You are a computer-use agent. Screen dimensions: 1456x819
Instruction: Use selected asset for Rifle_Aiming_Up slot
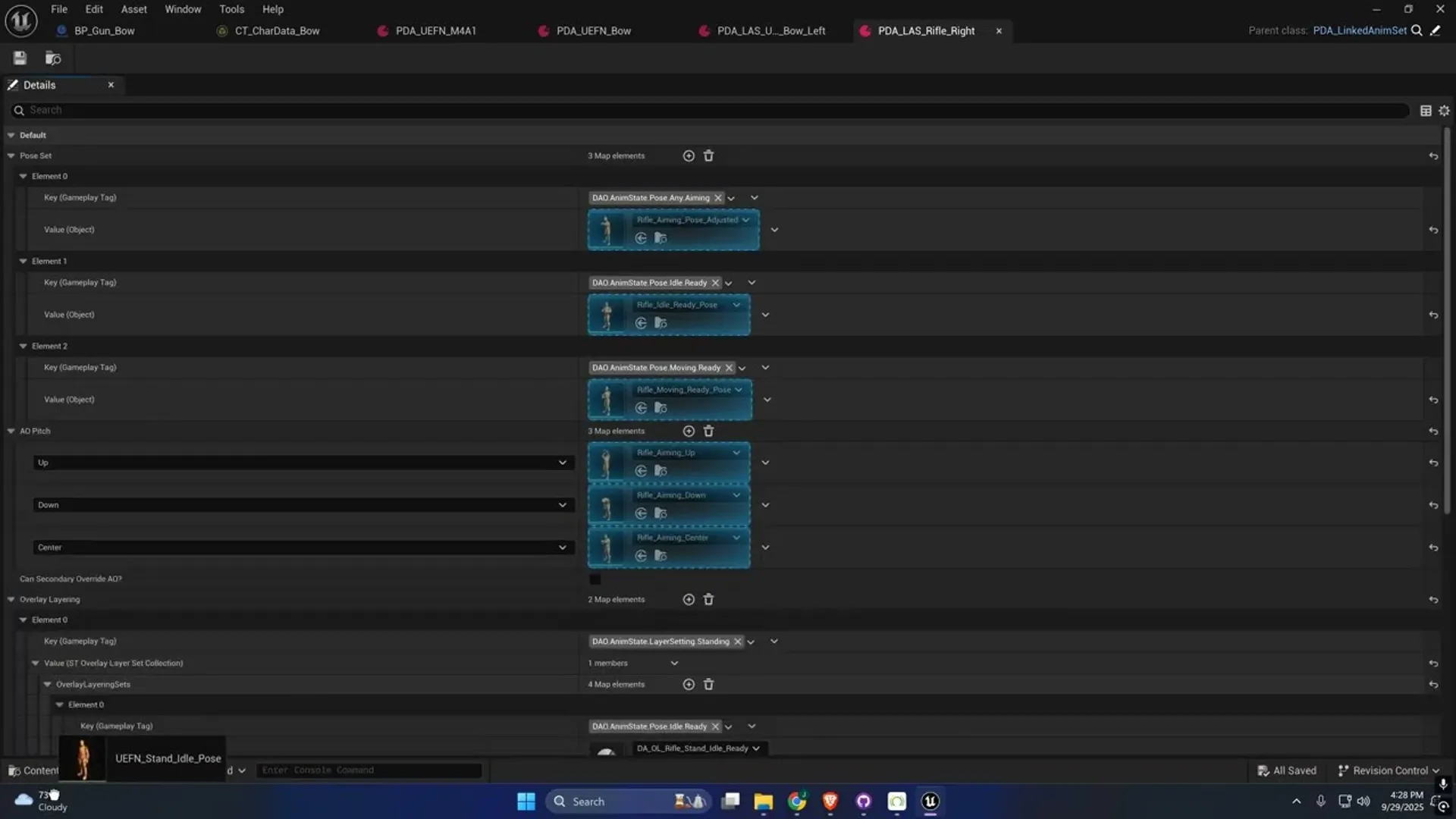641,471
